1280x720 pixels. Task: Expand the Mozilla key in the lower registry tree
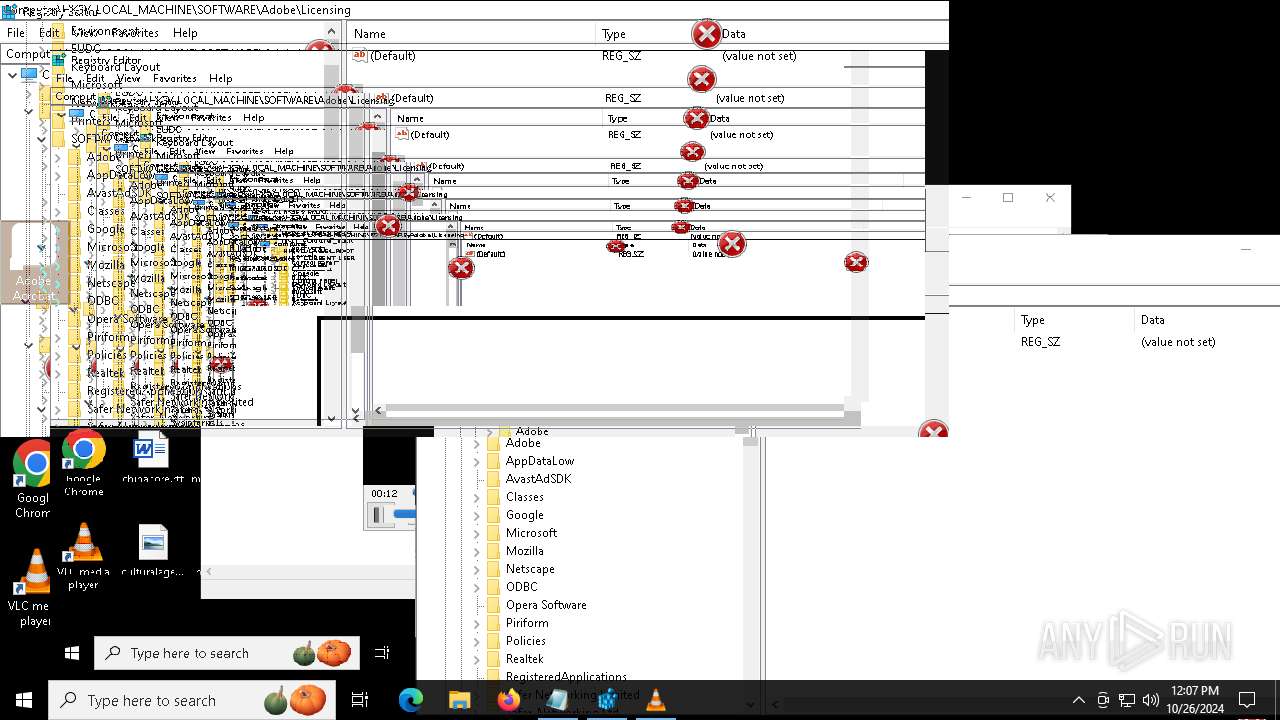pos(476,551)
